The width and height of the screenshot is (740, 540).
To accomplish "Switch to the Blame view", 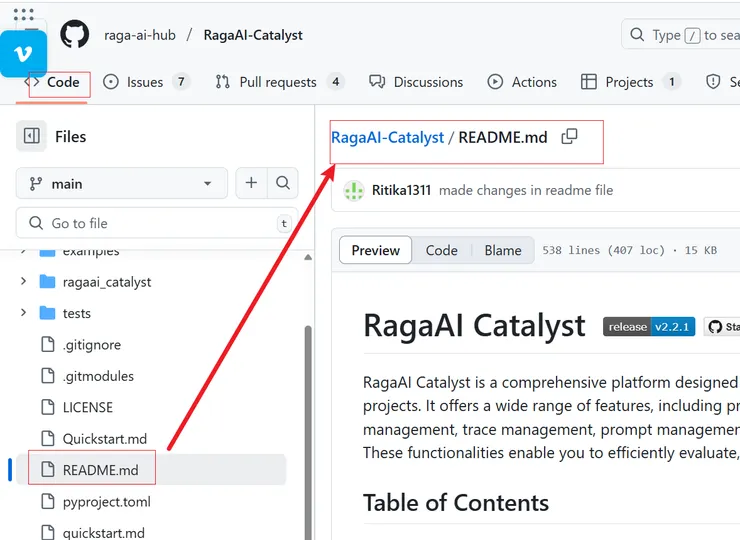I will coord(502,250).
